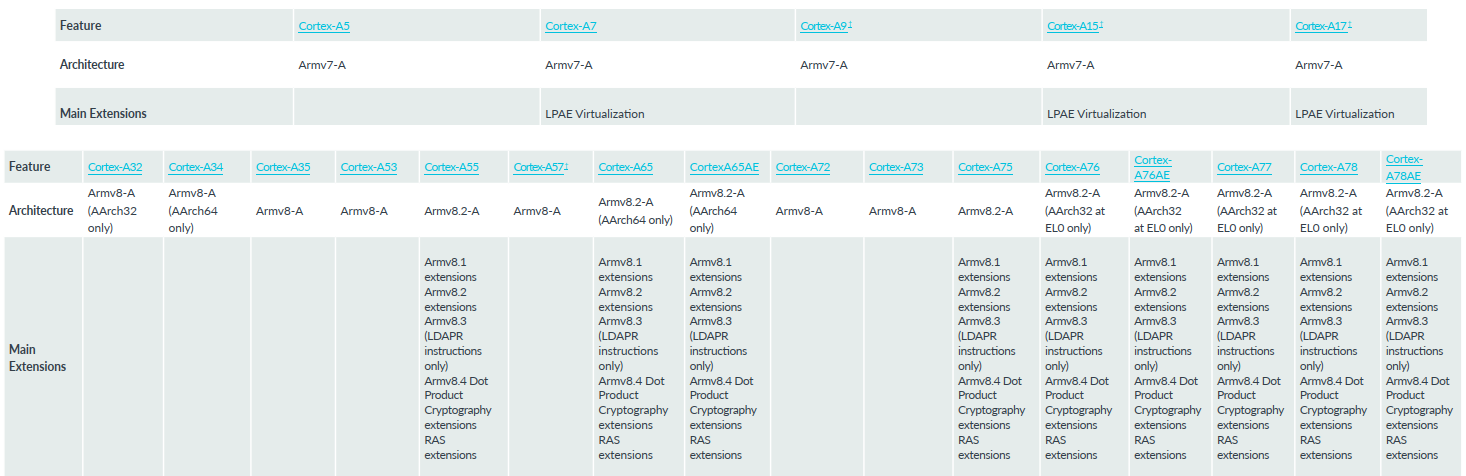Click the Main Extensions label in the Cortex-A5 table
The width and height of the screenshot is (1466, 476).
103,114
